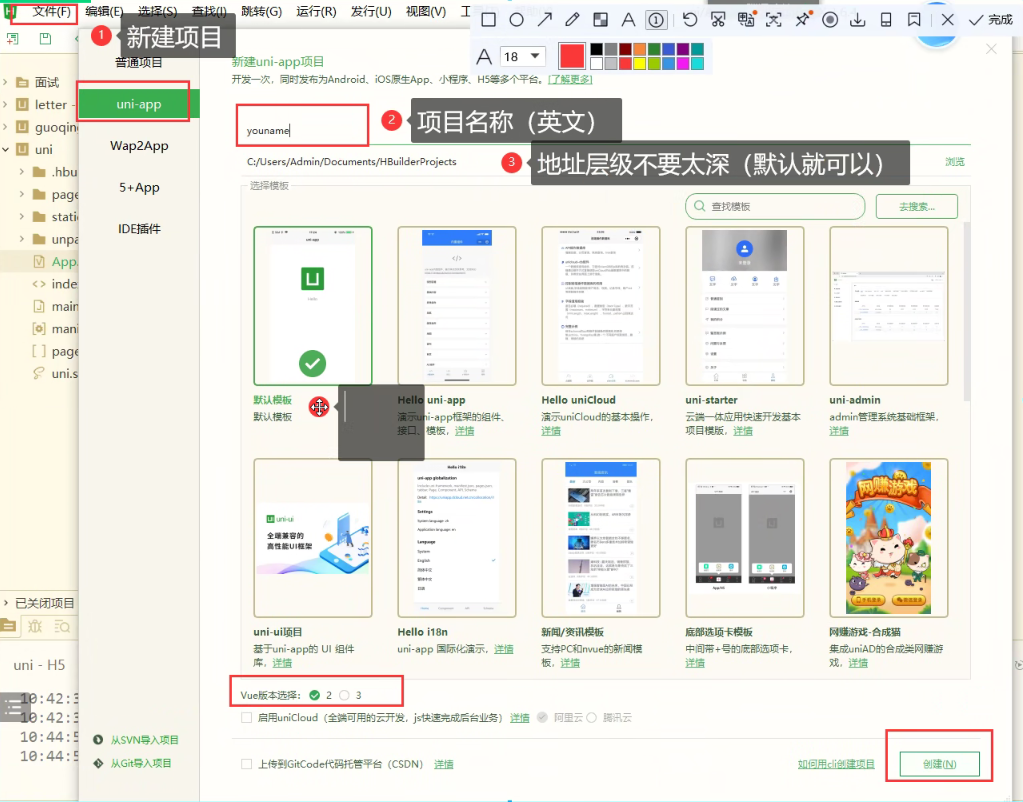
Task: Cancel screenshot with the X icon
Action: coord(948,20)
